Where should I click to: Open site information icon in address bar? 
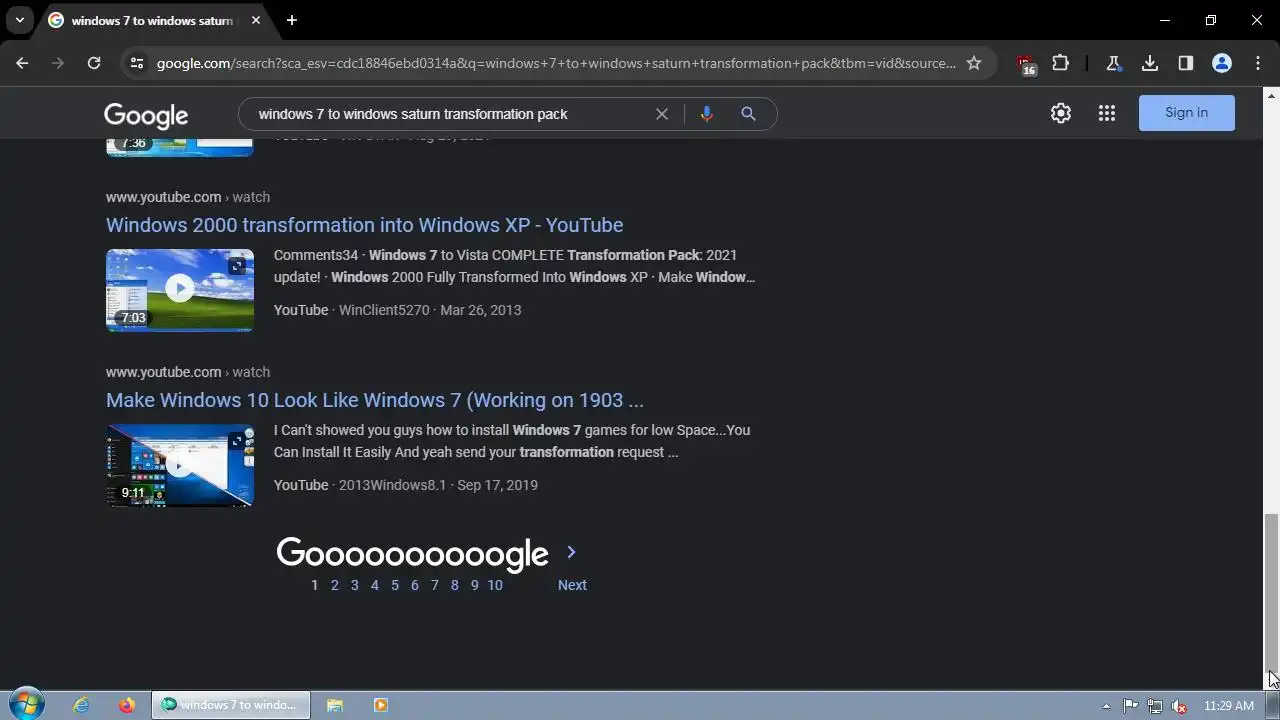pyautogui.click(x=137, y=63)
